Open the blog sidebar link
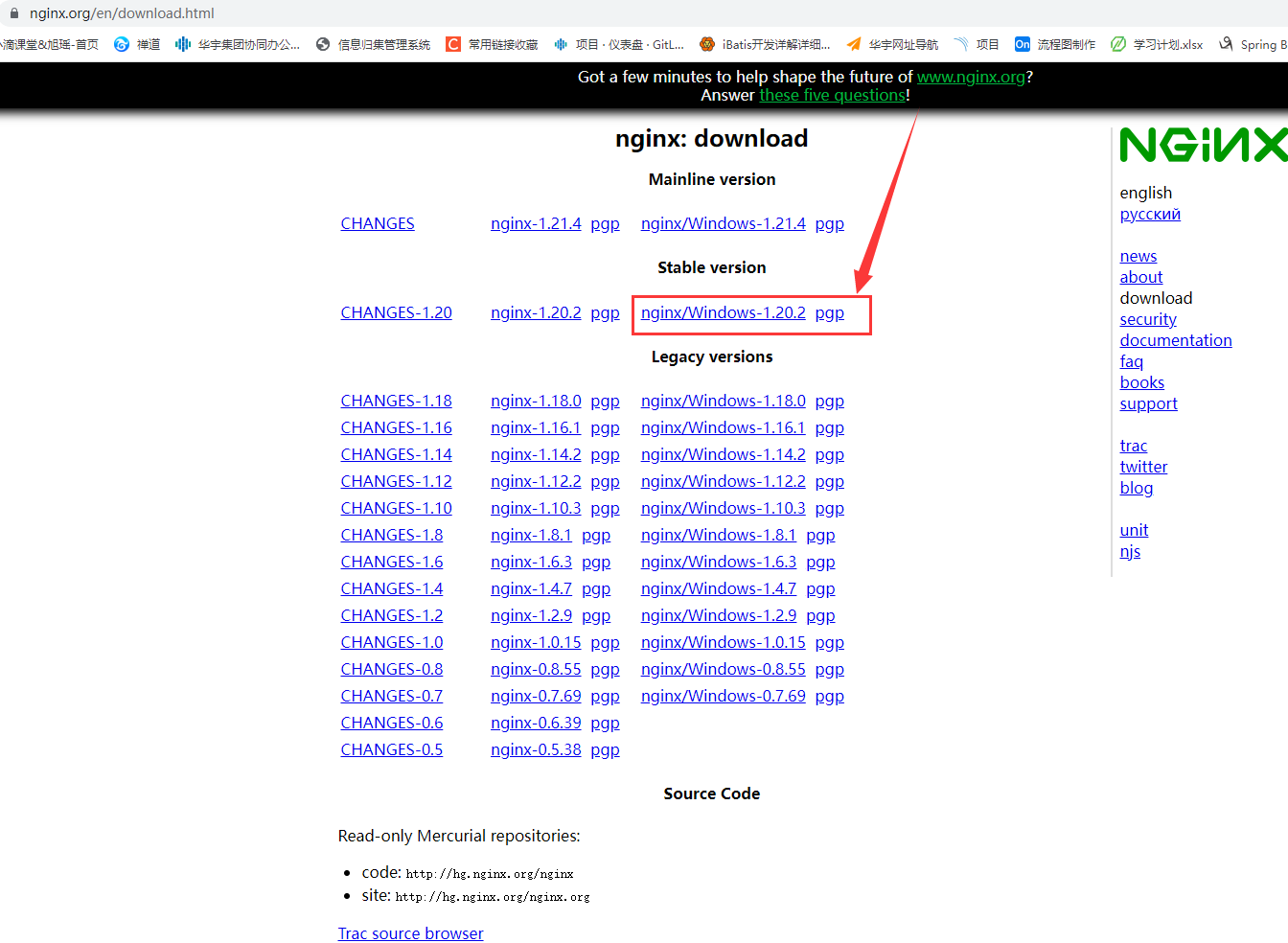This screenshot has height=943, width=1288. pos(1137,488)
